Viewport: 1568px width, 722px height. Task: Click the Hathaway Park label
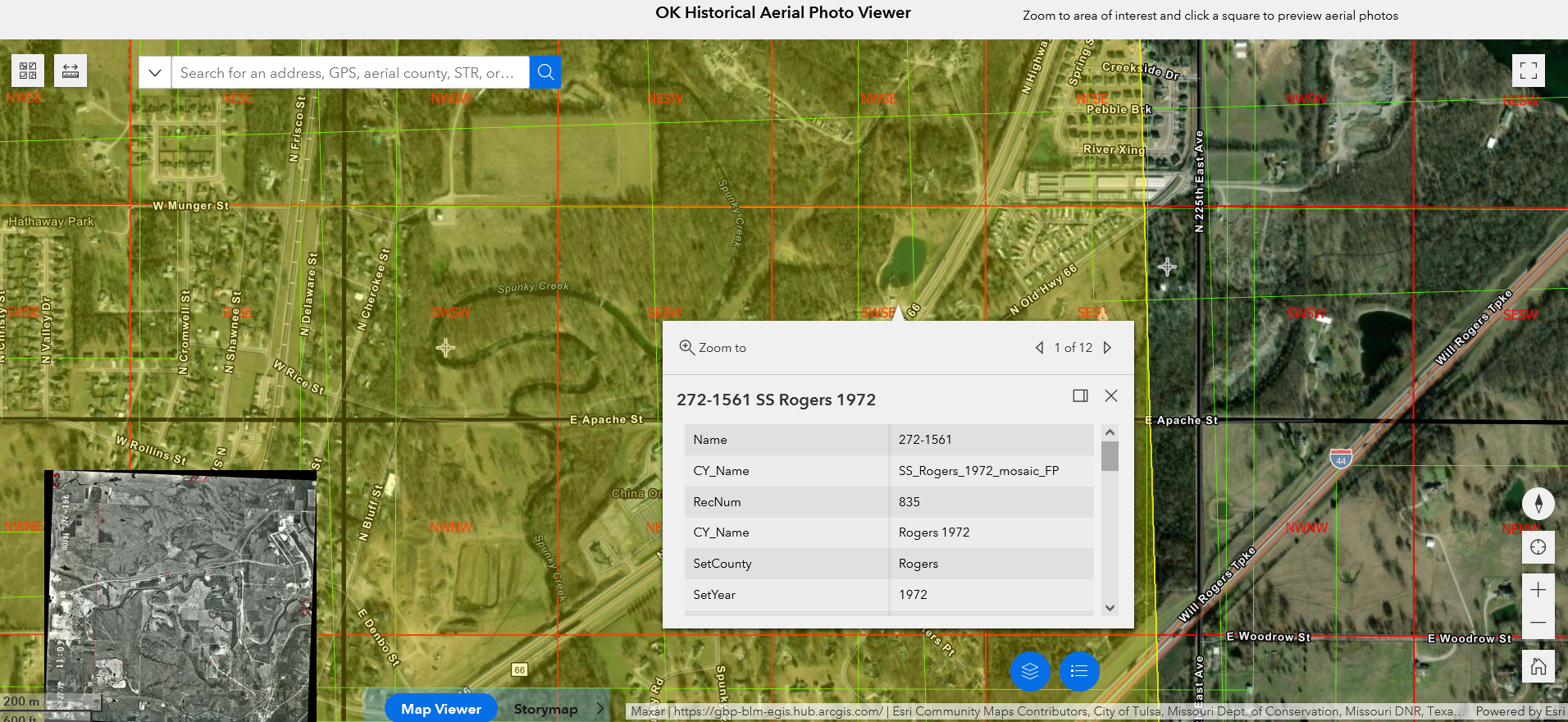click(x=51, y=222)
